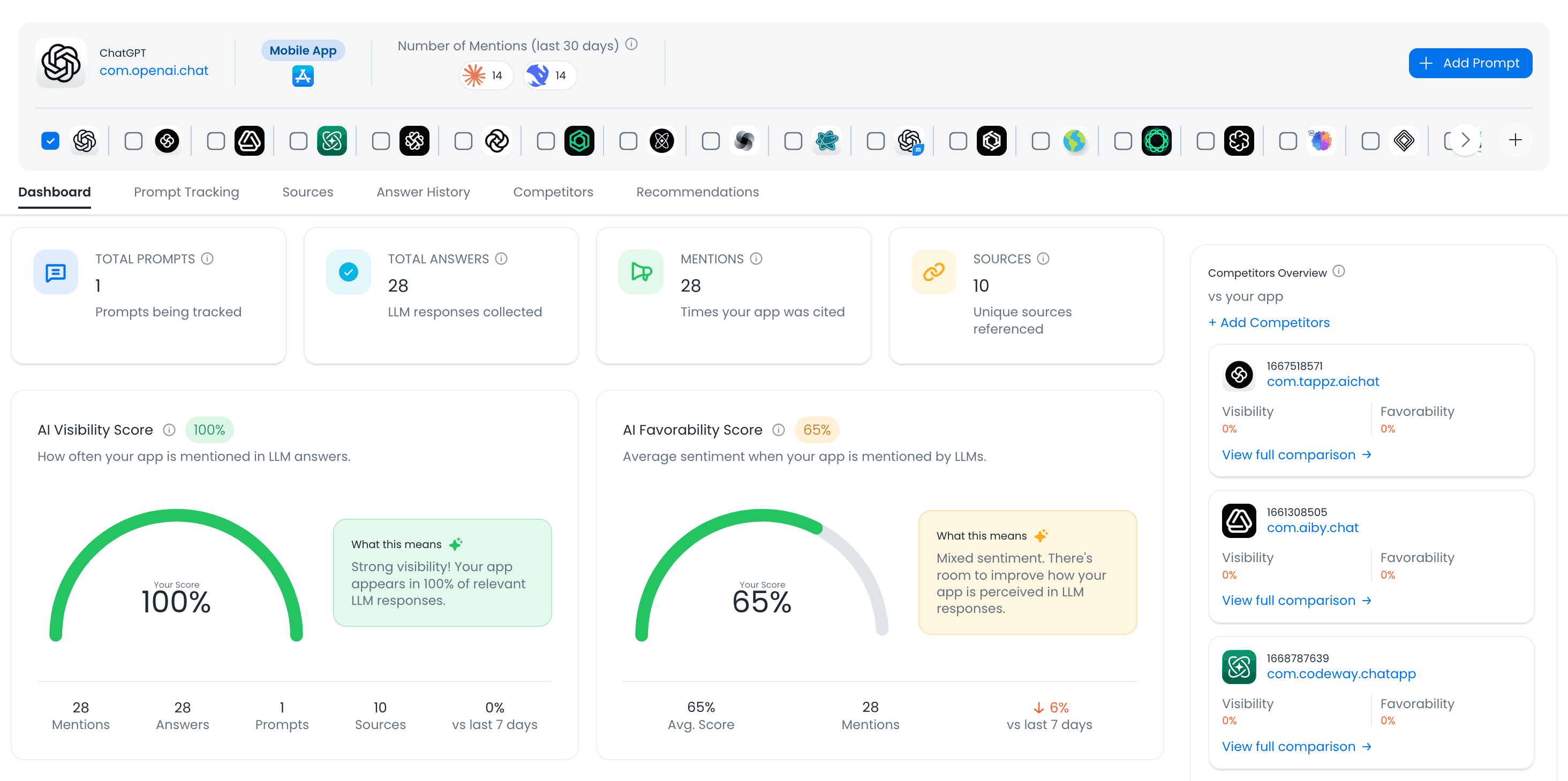Click the large ChatGPT app logo in header

pos(61,63)
